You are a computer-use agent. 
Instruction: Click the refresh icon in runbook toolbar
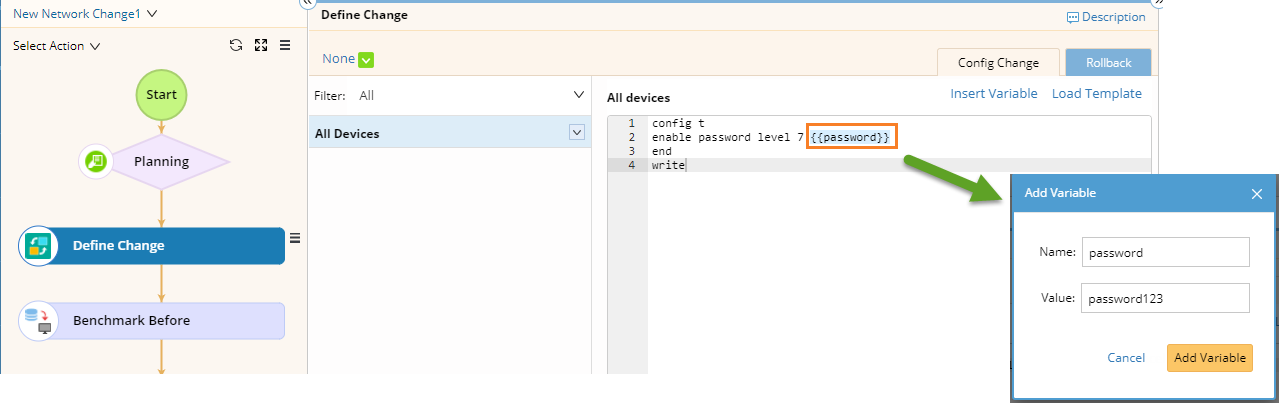point(236,45)
